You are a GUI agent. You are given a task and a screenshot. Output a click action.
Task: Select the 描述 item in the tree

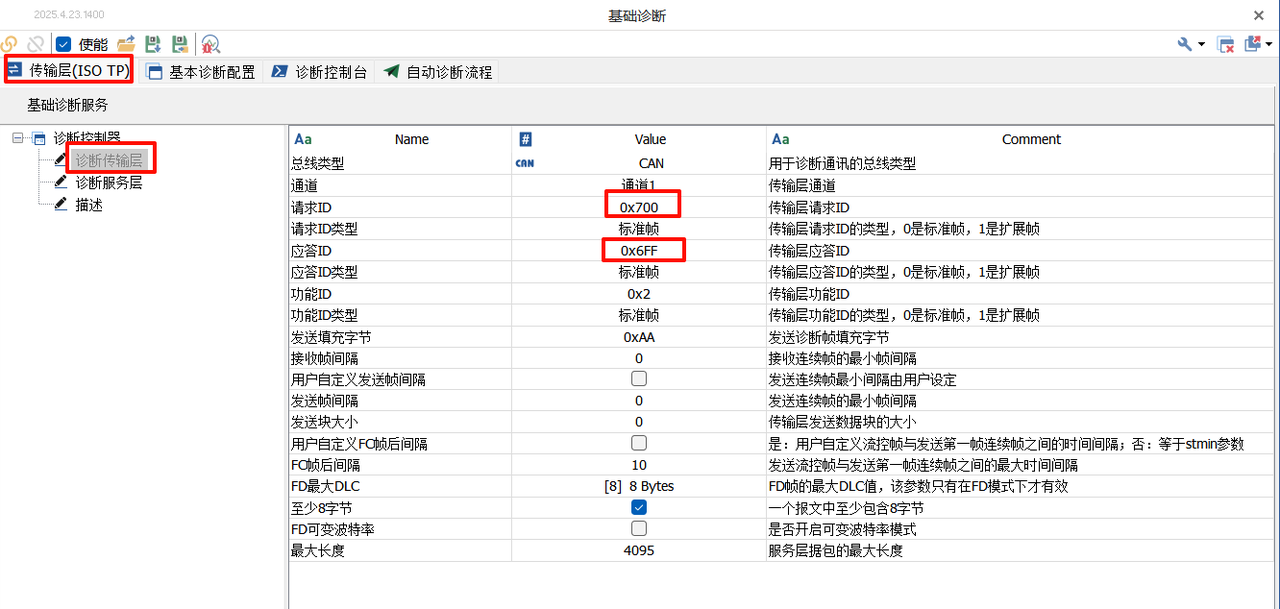click(88, 204)
